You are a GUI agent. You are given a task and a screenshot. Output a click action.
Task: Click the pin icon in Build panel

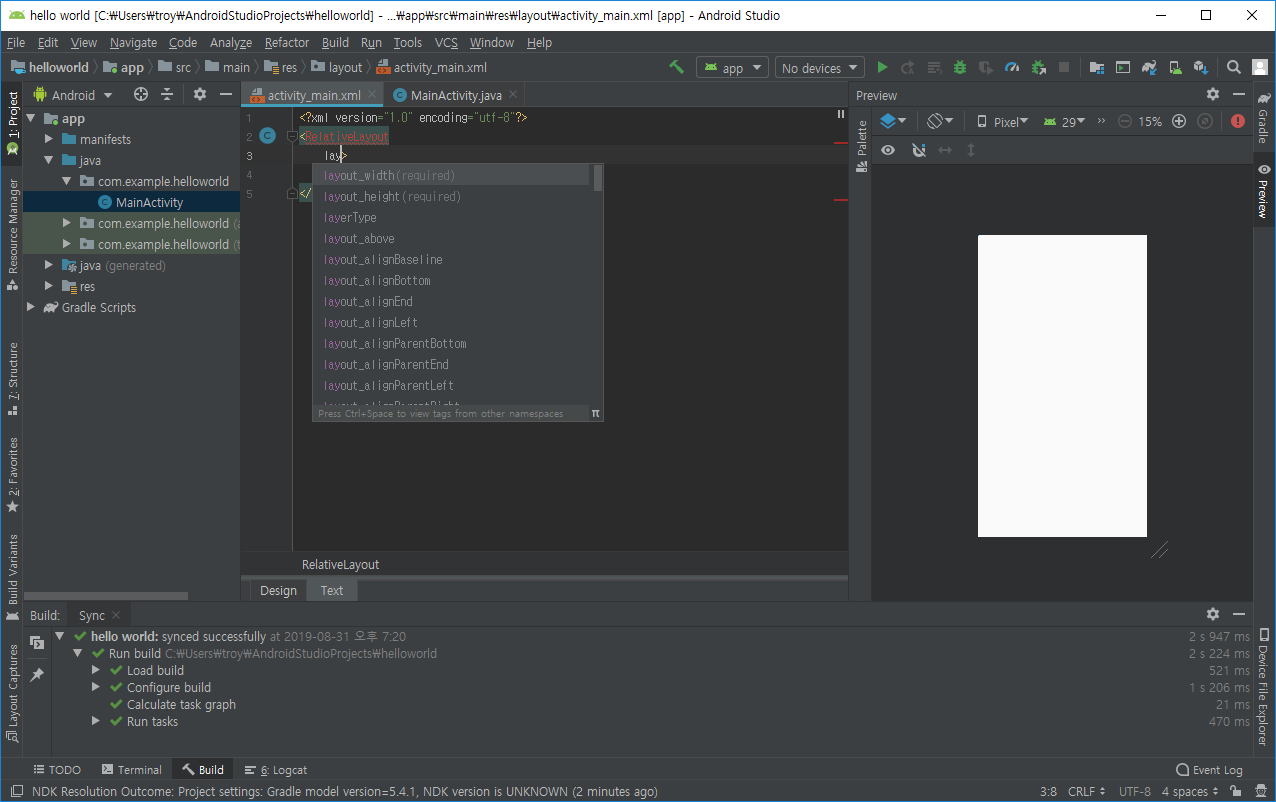37,675
